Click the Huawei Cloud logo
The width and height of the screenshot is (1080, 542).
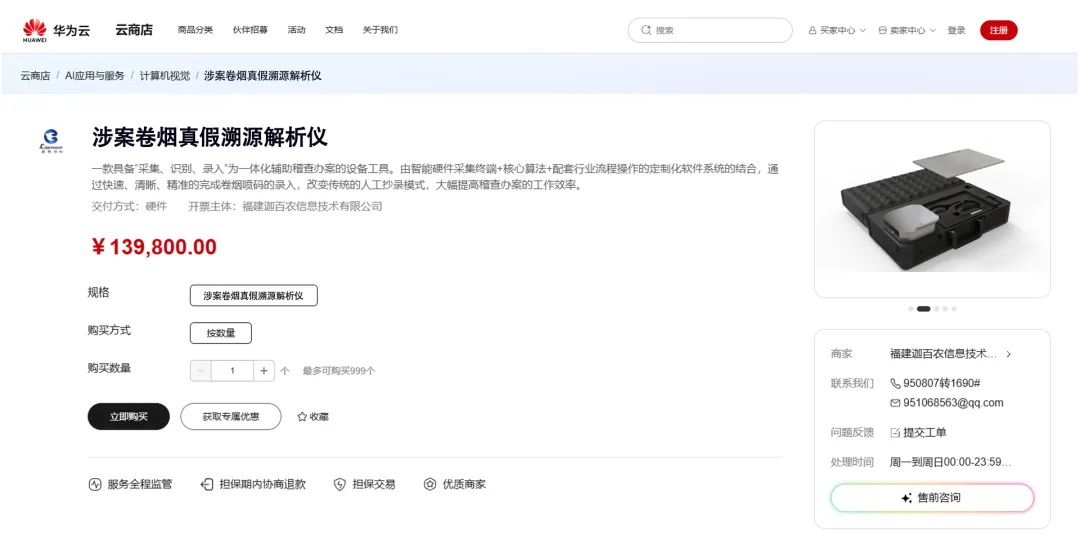[x=56, y=30]
